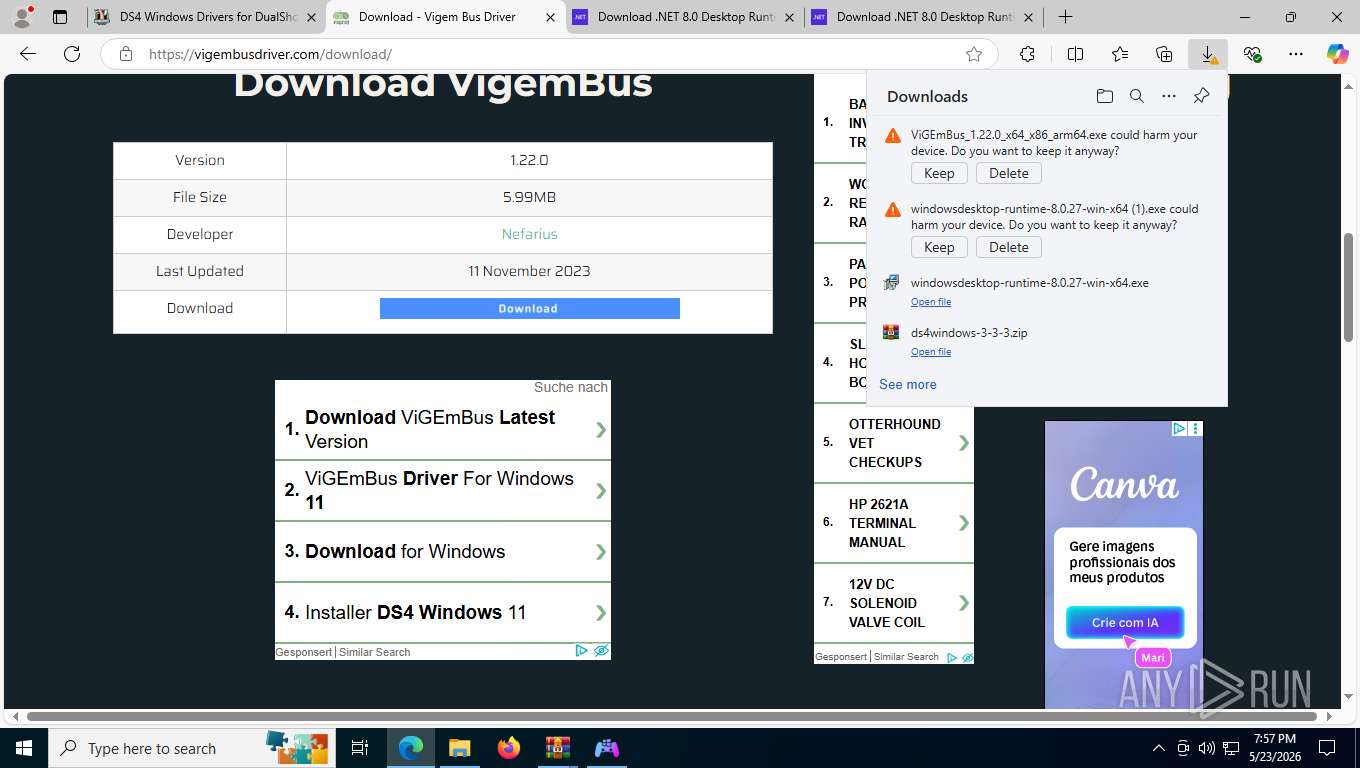Show hidden system tray icons chevron
This screenshot has height=768, width=1360.
(x=1159, y=748)
